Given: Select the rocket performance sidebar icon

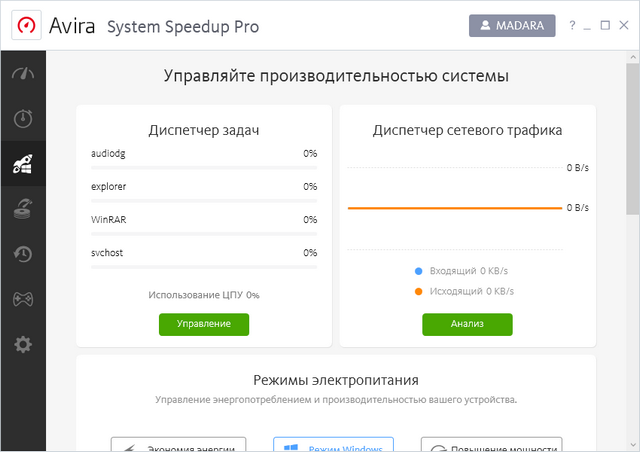Looking at the screenshot, I should [22, 165].
